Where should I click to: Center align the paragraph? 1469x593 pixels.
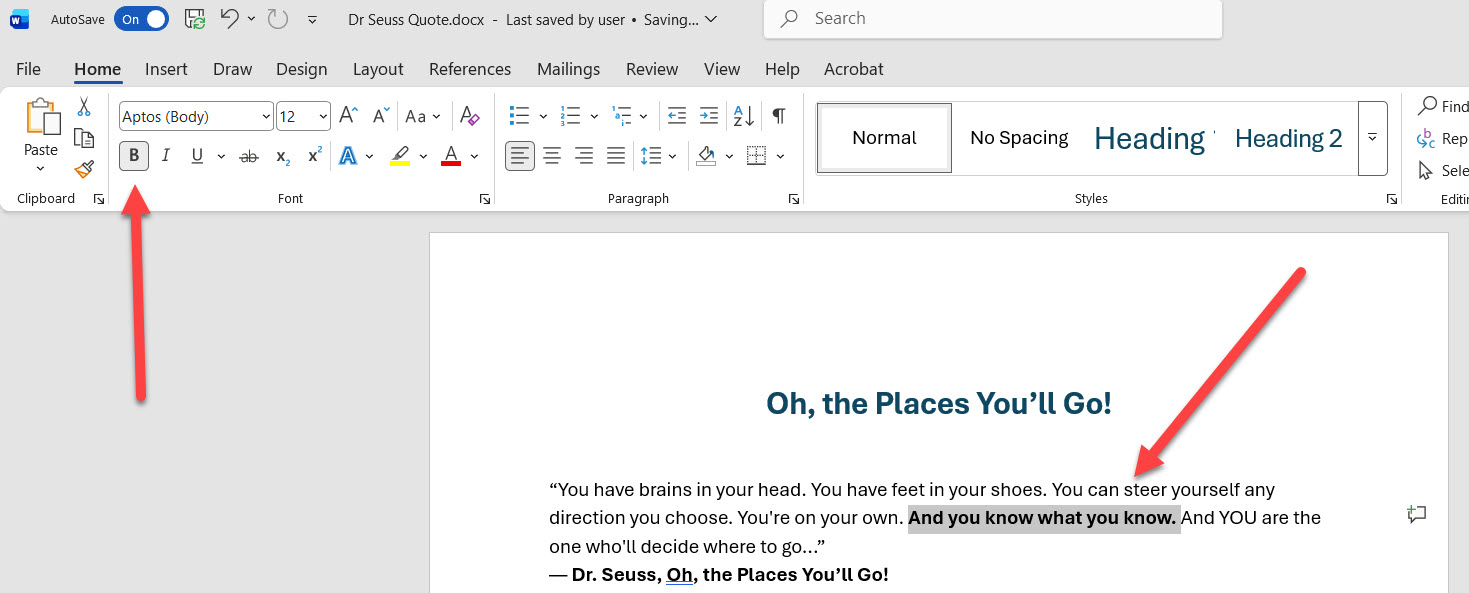[x=552, y=156]
